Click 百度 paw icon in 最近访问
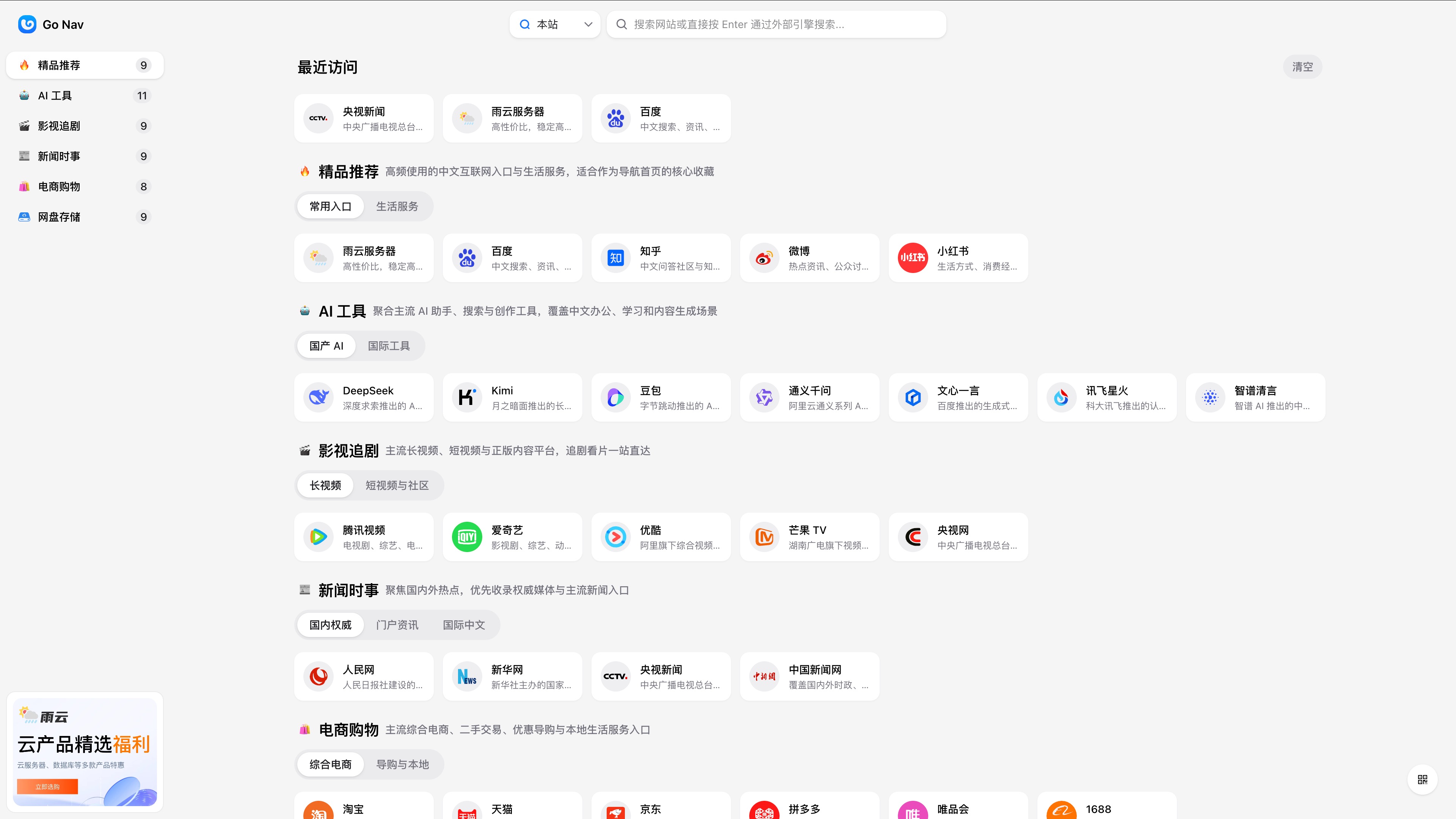This screenshot has height=819, width=1456. coord(615,118)
